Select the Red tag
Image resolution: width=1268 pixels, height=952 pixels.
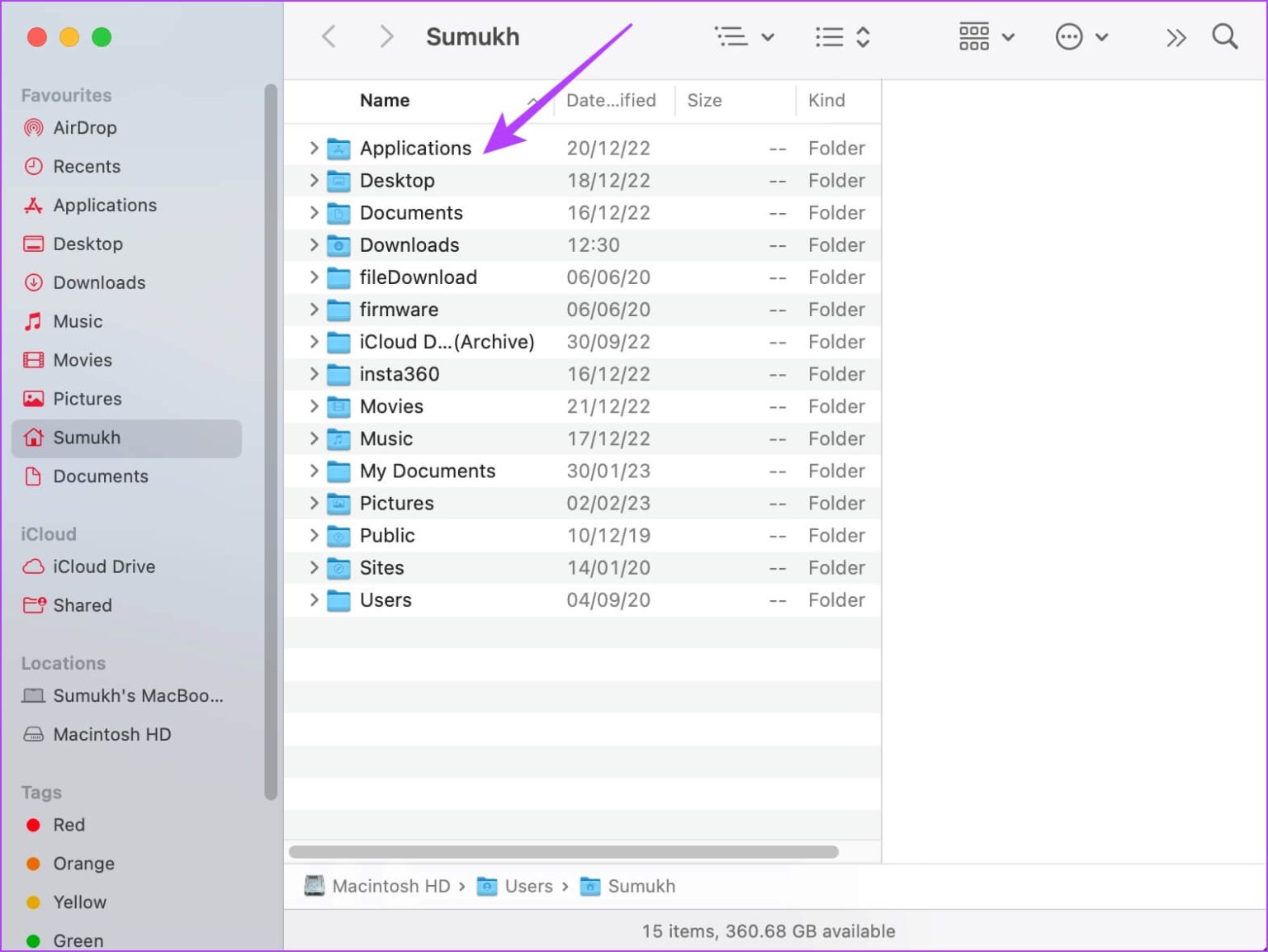point(69,825)
